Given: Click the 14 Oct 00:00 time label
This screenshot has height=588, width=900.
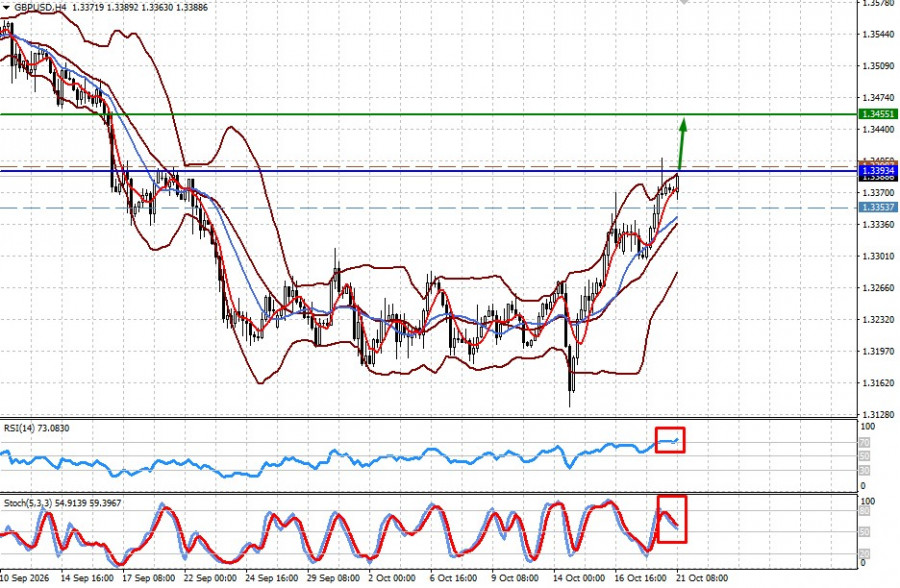Looking at the screenshot, I should (x=579, y=578).
